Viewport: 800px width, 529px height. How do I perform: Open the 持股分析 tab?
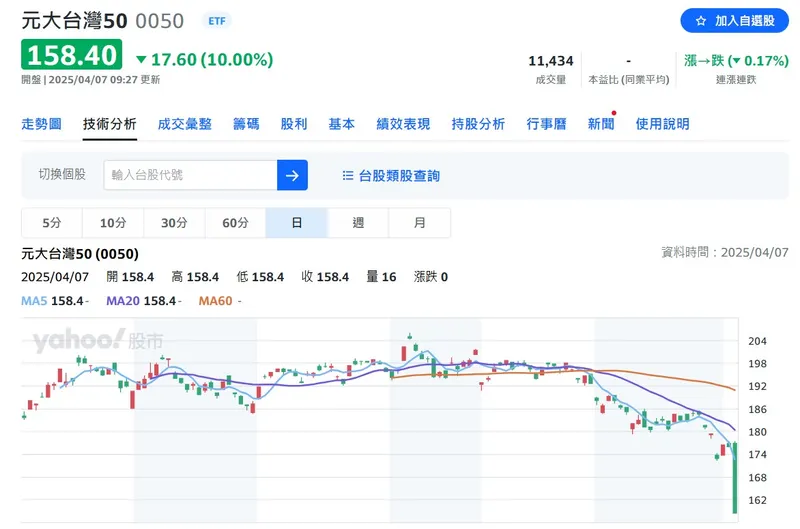[x=478, y=124]
